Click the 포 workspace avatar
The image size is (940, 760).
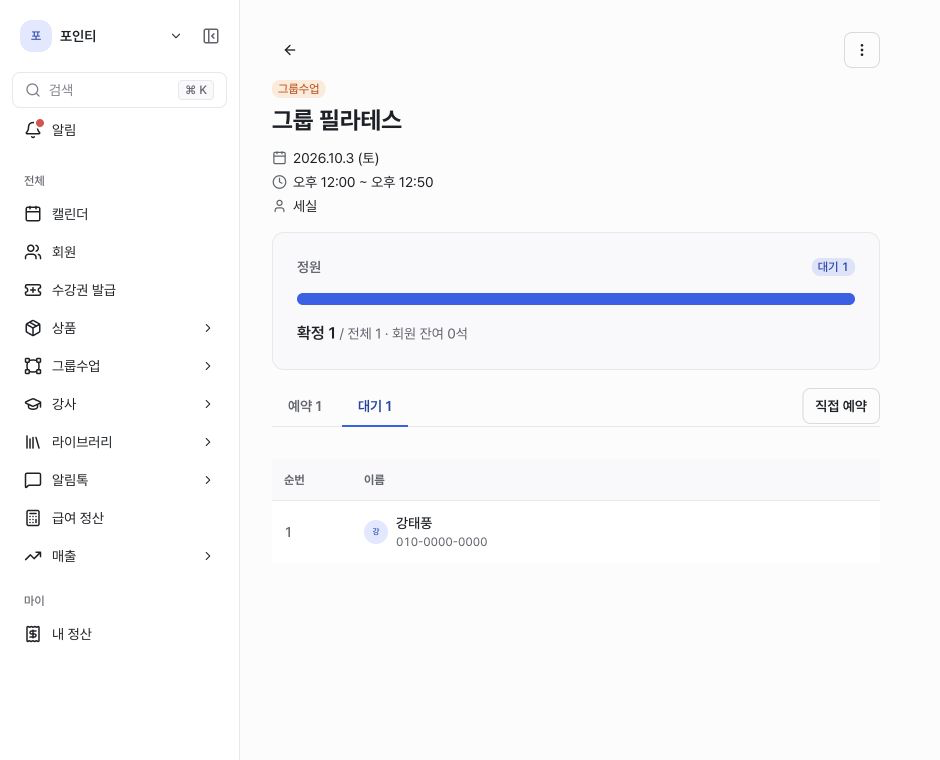point(36,36)
